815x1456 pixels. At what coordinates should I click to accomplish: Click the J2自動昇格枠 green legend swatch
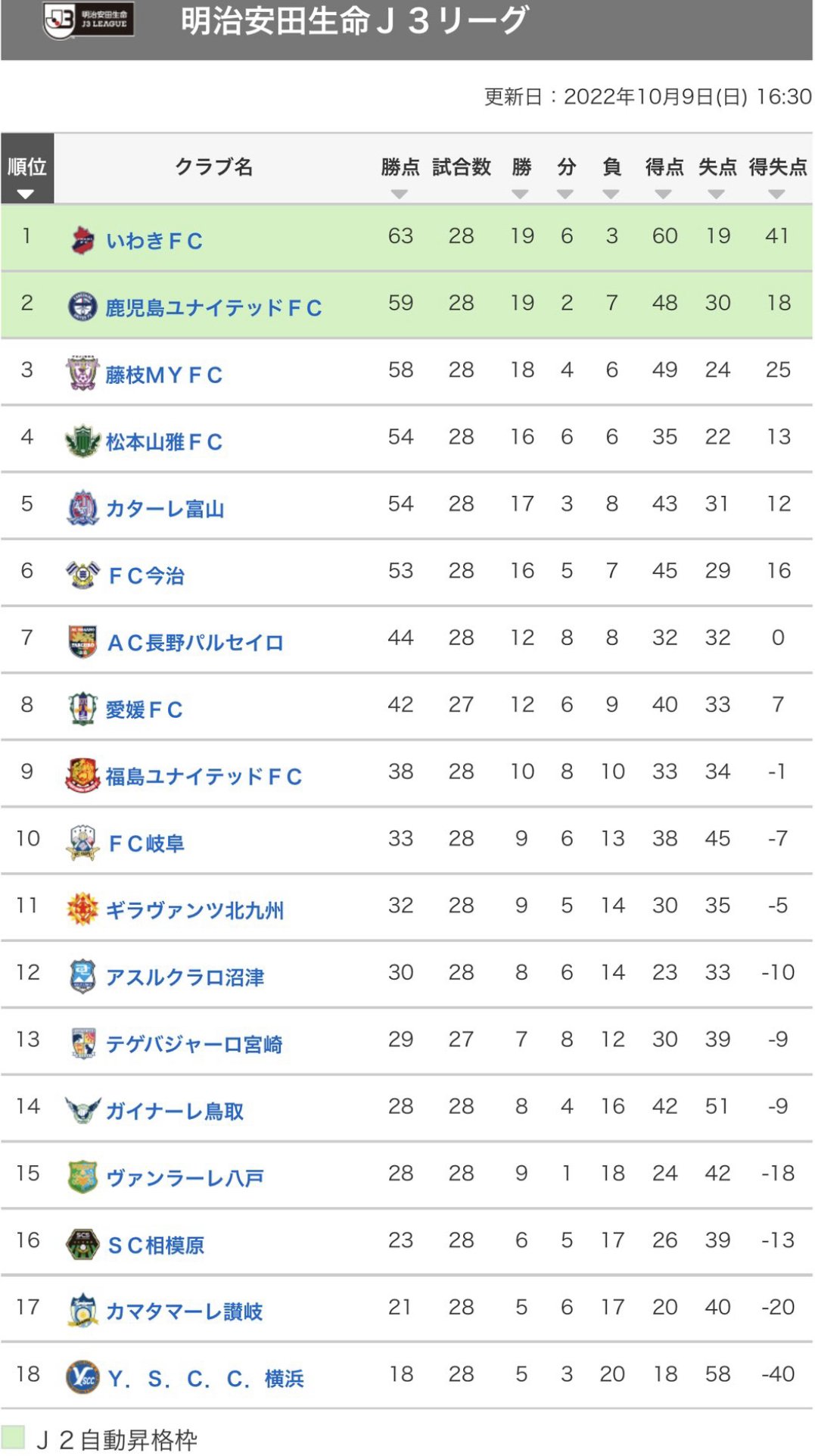(x=13, y=1437)
